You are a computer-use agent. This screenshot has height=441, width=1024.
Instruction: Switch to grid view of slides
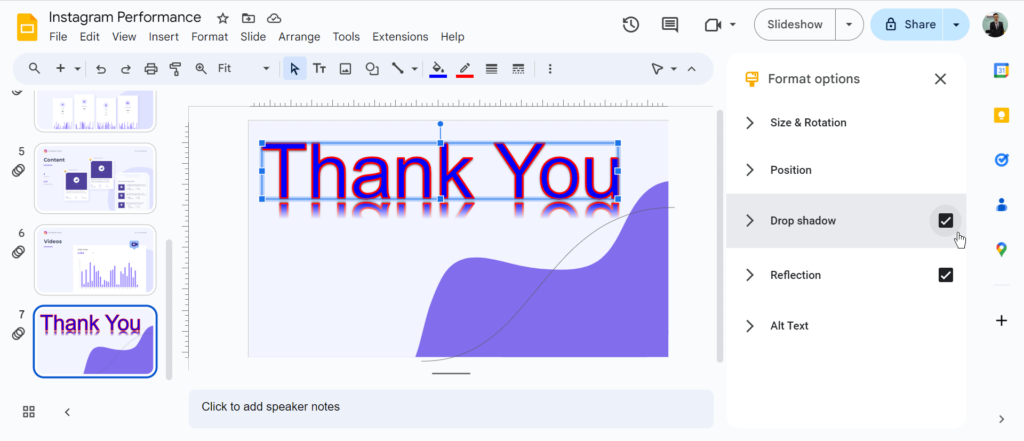[29, 412]
